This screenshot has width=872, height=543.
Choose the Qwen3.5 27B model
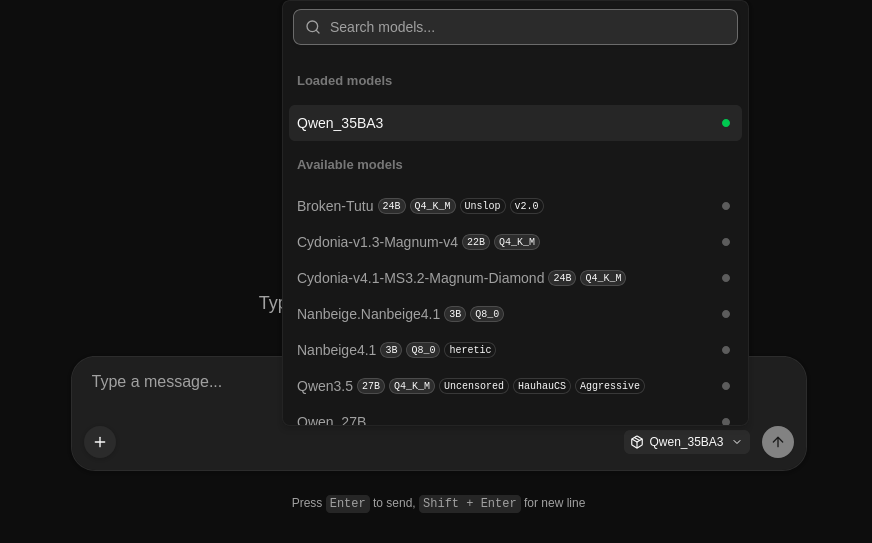tap(515, 386)
